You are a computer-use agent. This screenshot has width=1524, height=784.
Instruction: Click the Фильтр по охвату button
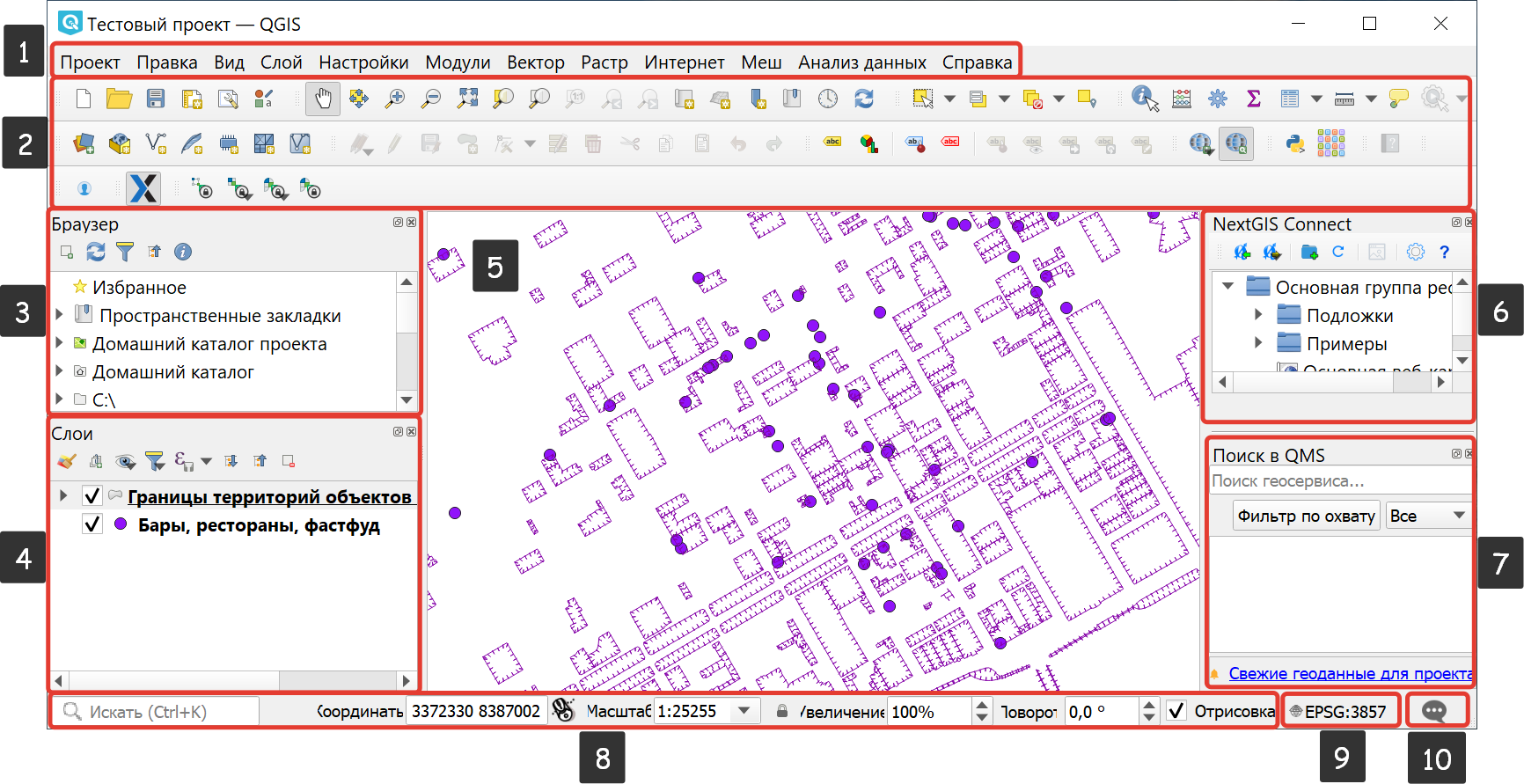tap(1306, 516)
